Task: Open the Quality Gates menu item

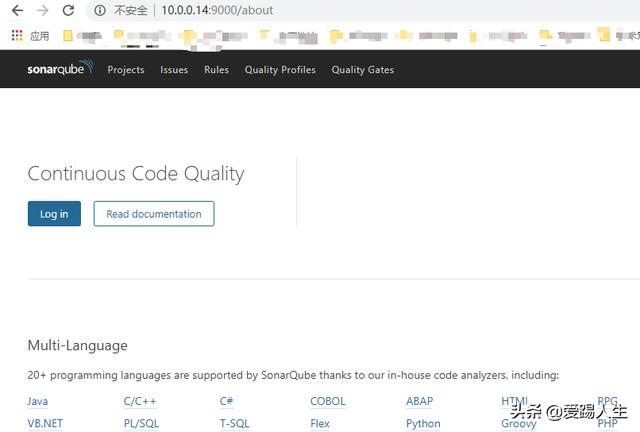Action: click(362, 70)
